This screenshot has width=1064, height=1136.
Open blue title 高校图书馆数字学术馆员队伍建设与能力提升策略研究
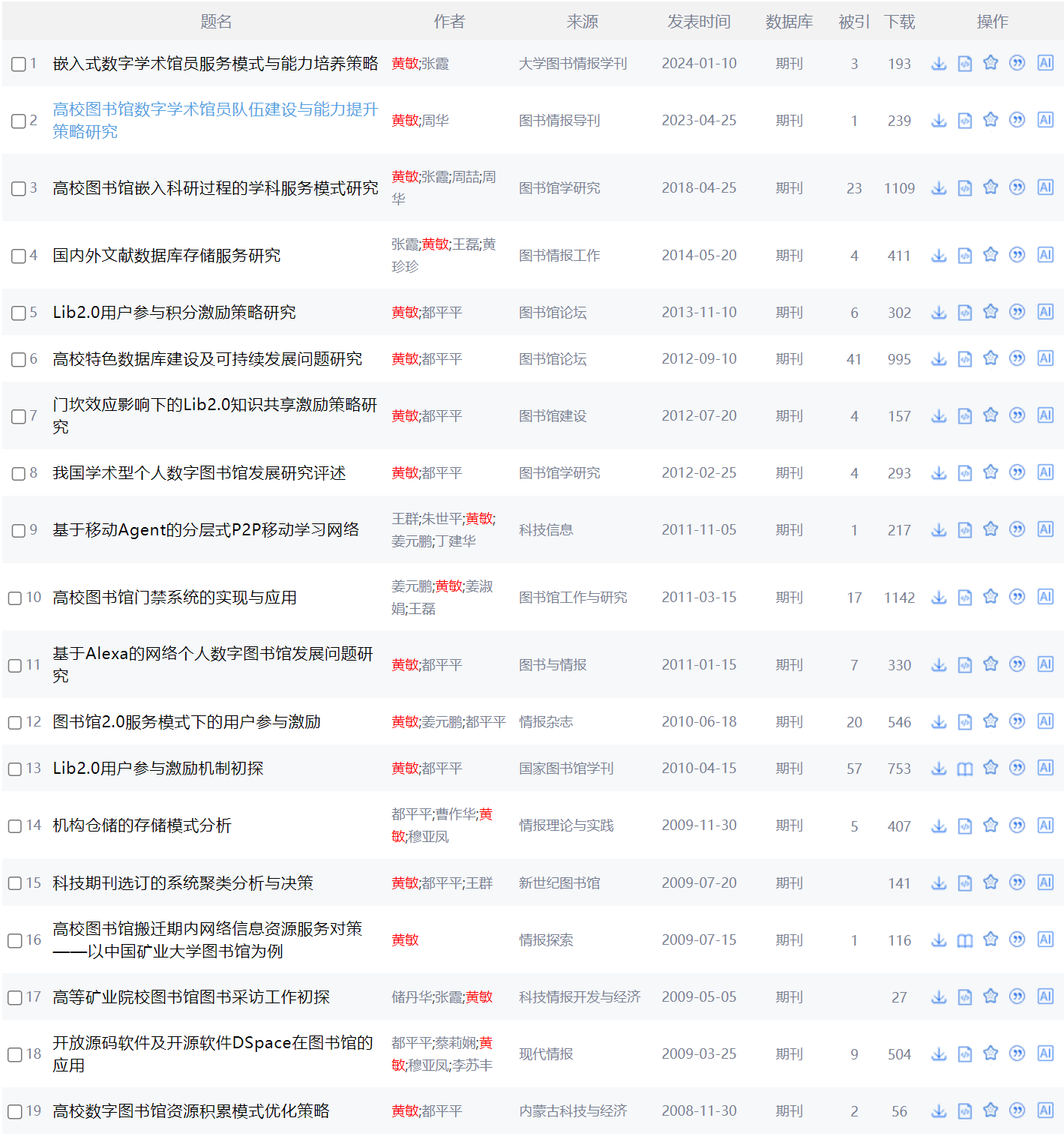click(x=215, y=120)
